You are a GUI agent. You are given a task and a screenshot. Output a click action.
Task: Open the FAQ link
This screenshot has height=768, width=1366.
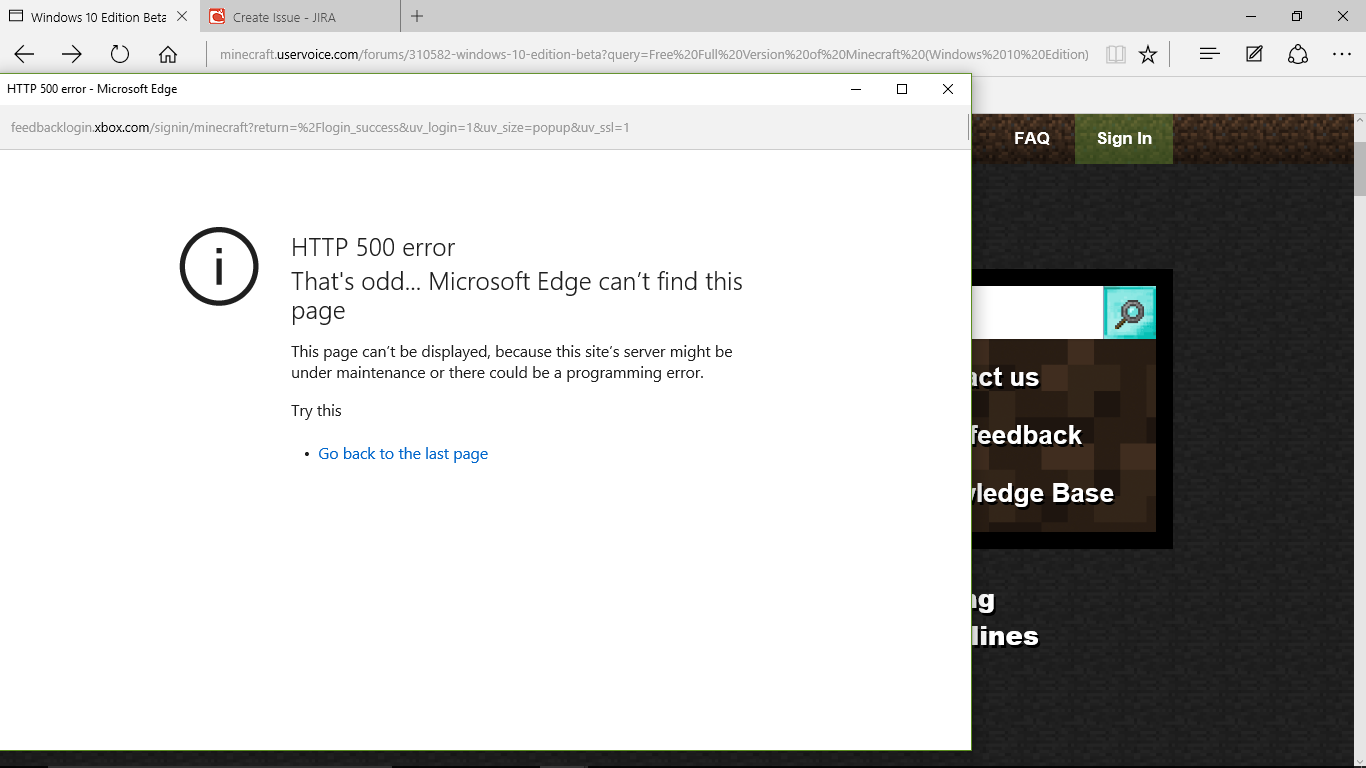(1032, 139)
